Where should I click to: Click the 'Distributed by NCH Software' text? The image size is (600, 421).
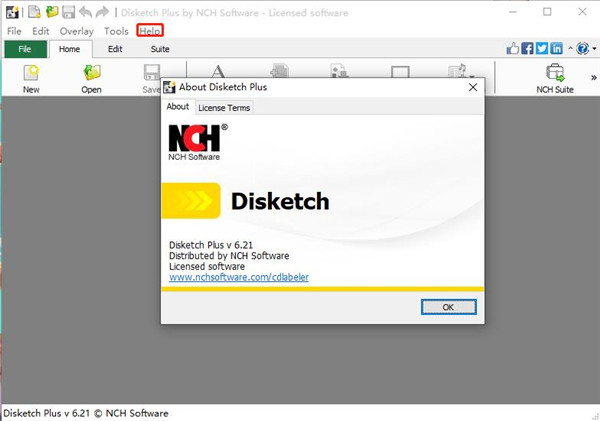coord(229,256)
